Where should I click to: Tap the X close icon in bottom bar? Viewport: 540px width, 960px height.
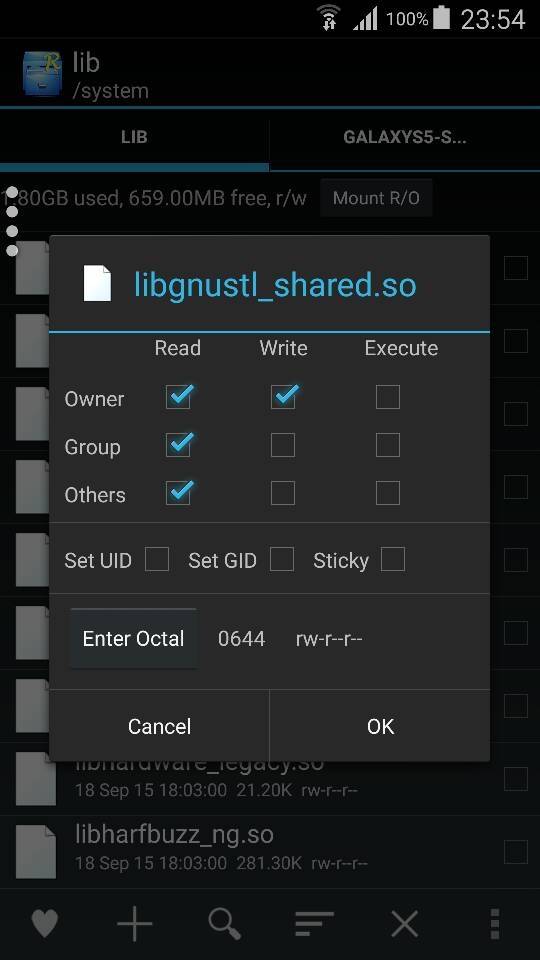[404, 923]
